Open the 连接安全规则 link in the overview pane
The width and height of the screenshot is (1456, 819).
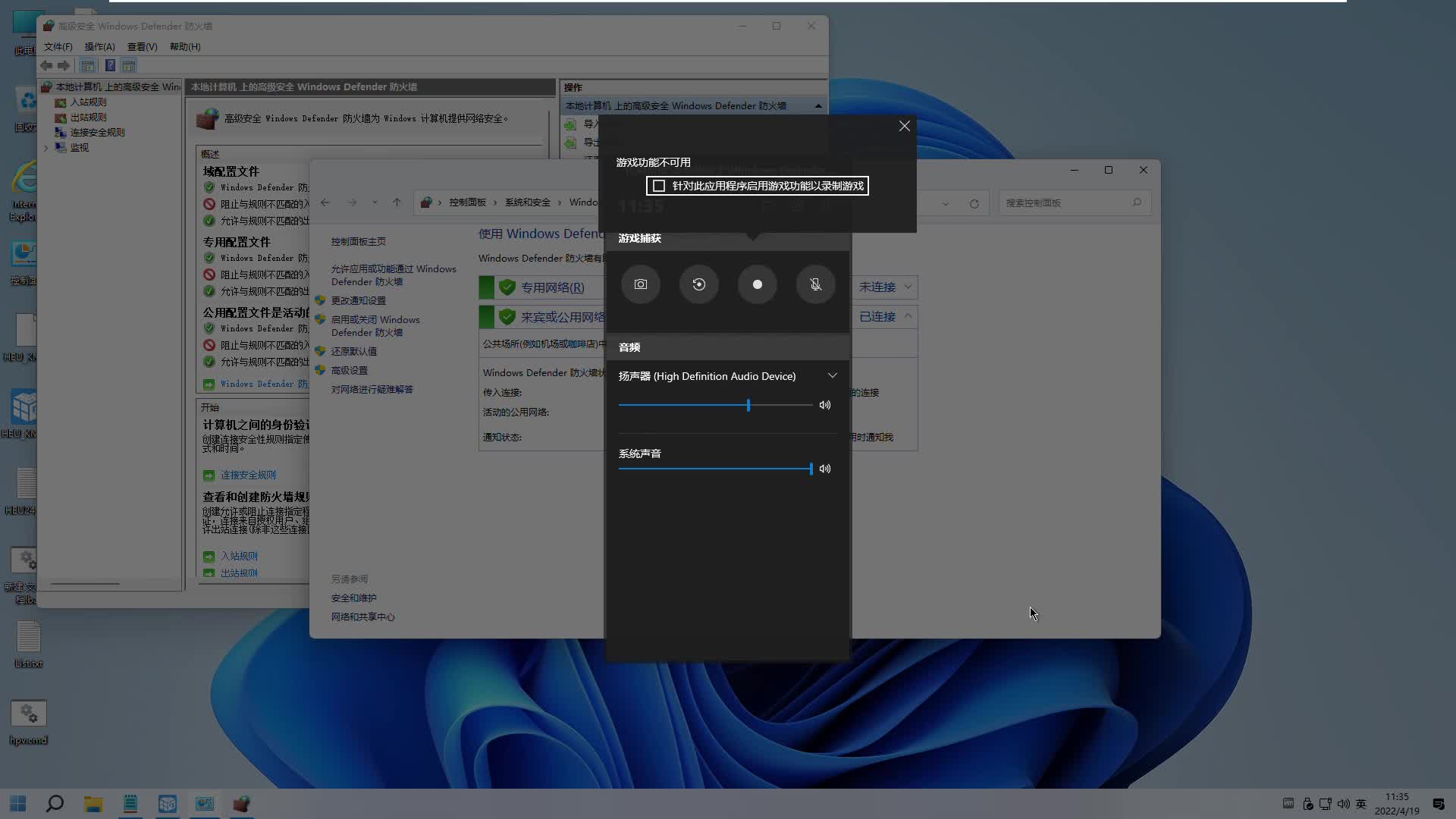[x=248, y=475]
